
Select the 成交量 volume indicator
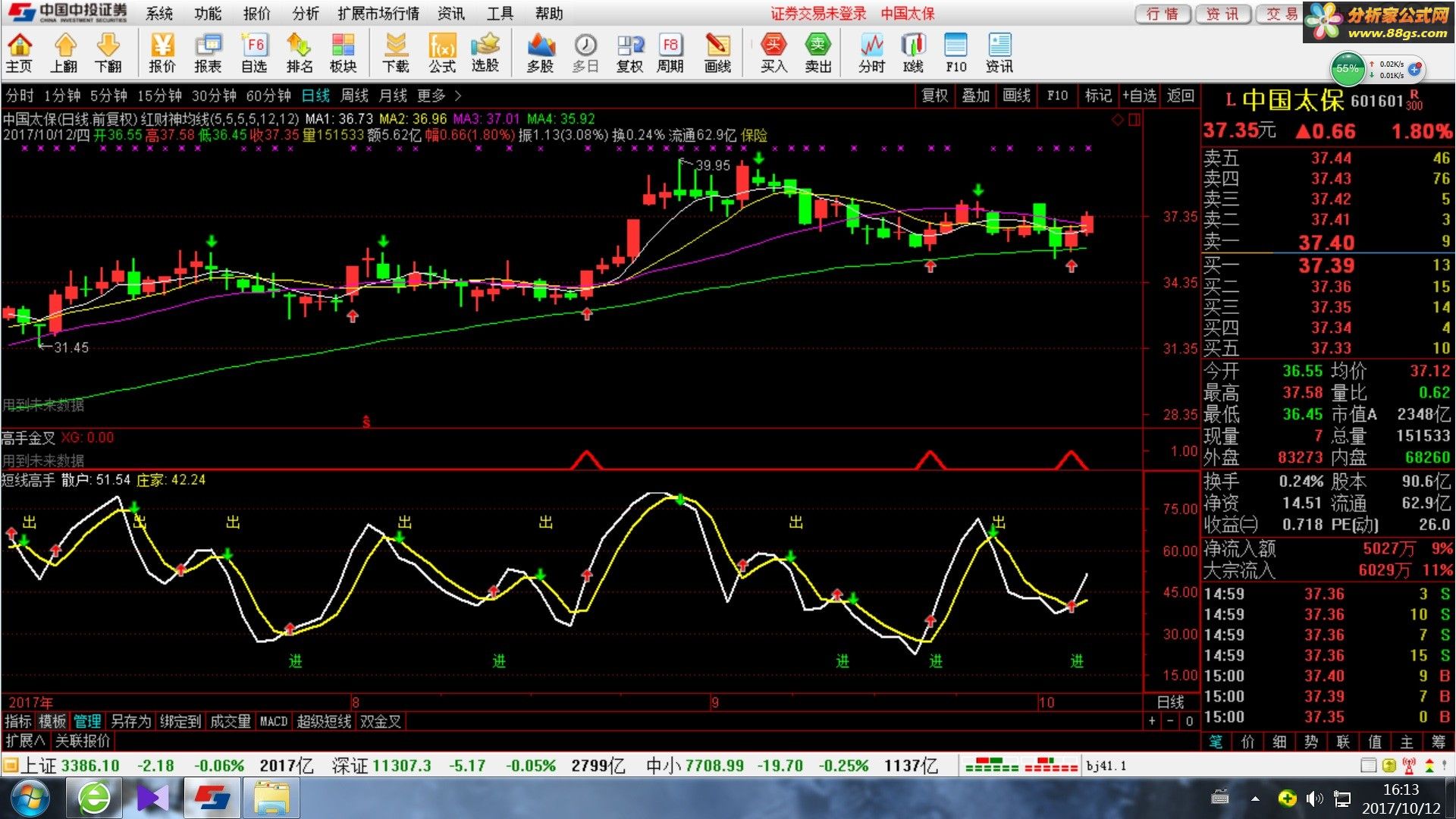coord(230,721)
